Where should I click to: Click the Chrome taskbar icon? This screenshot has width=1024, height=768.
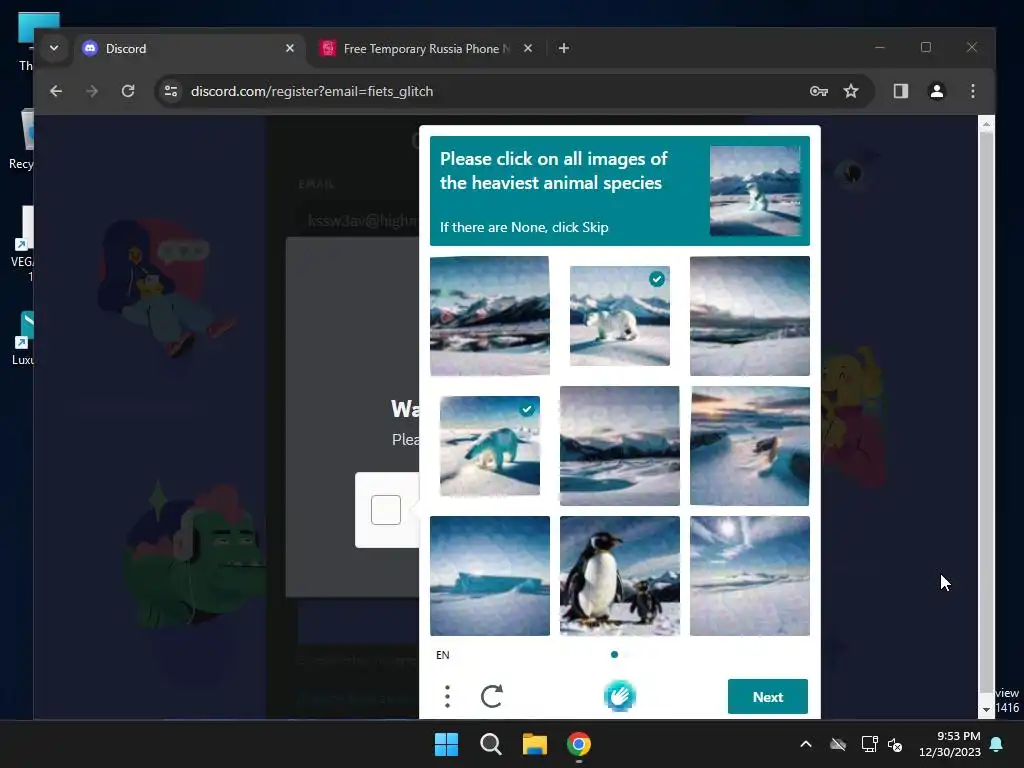(x=579, y=744)
